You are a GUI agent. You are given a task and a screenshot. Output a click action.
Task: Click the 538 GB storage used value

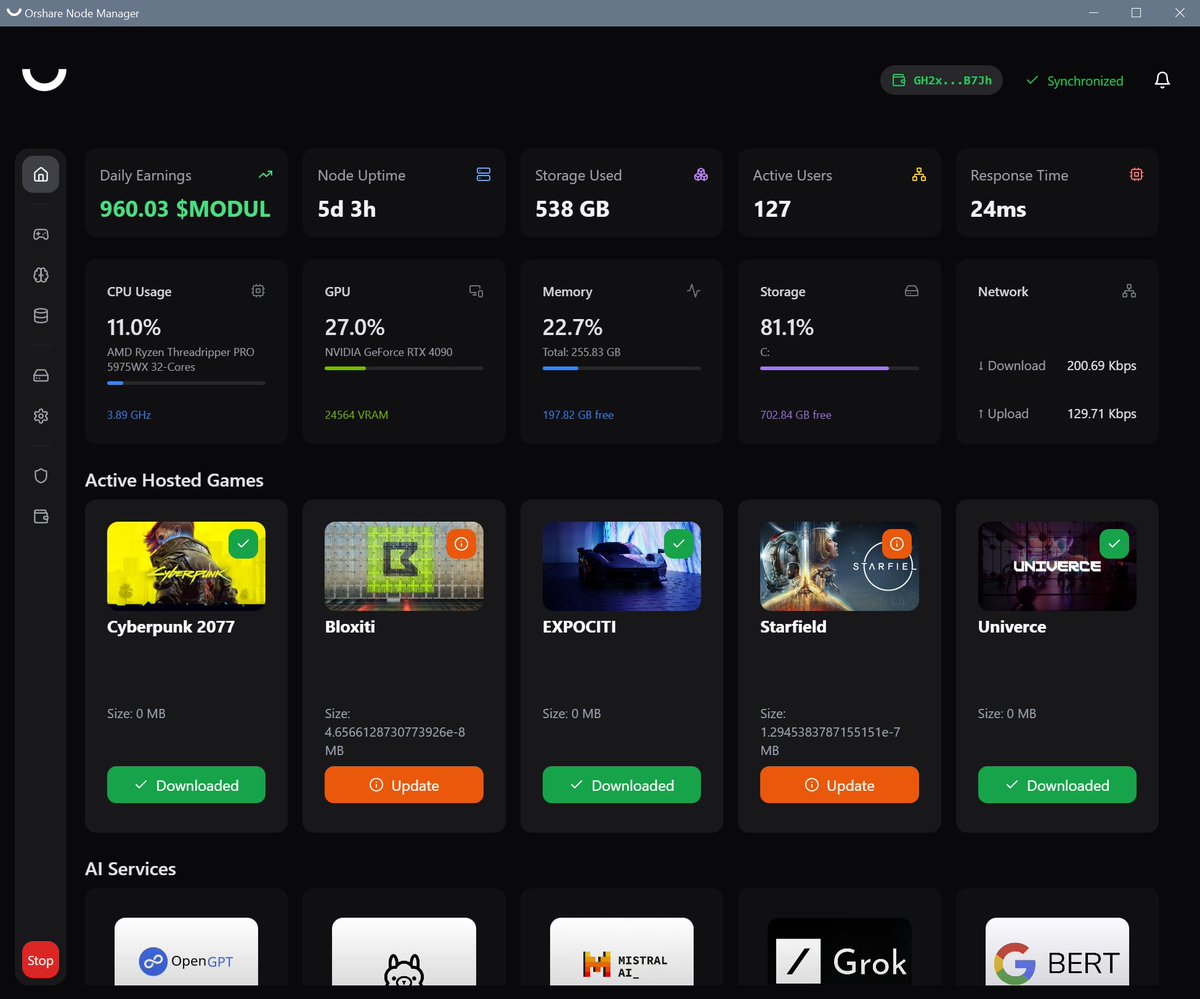pos(572,209)
